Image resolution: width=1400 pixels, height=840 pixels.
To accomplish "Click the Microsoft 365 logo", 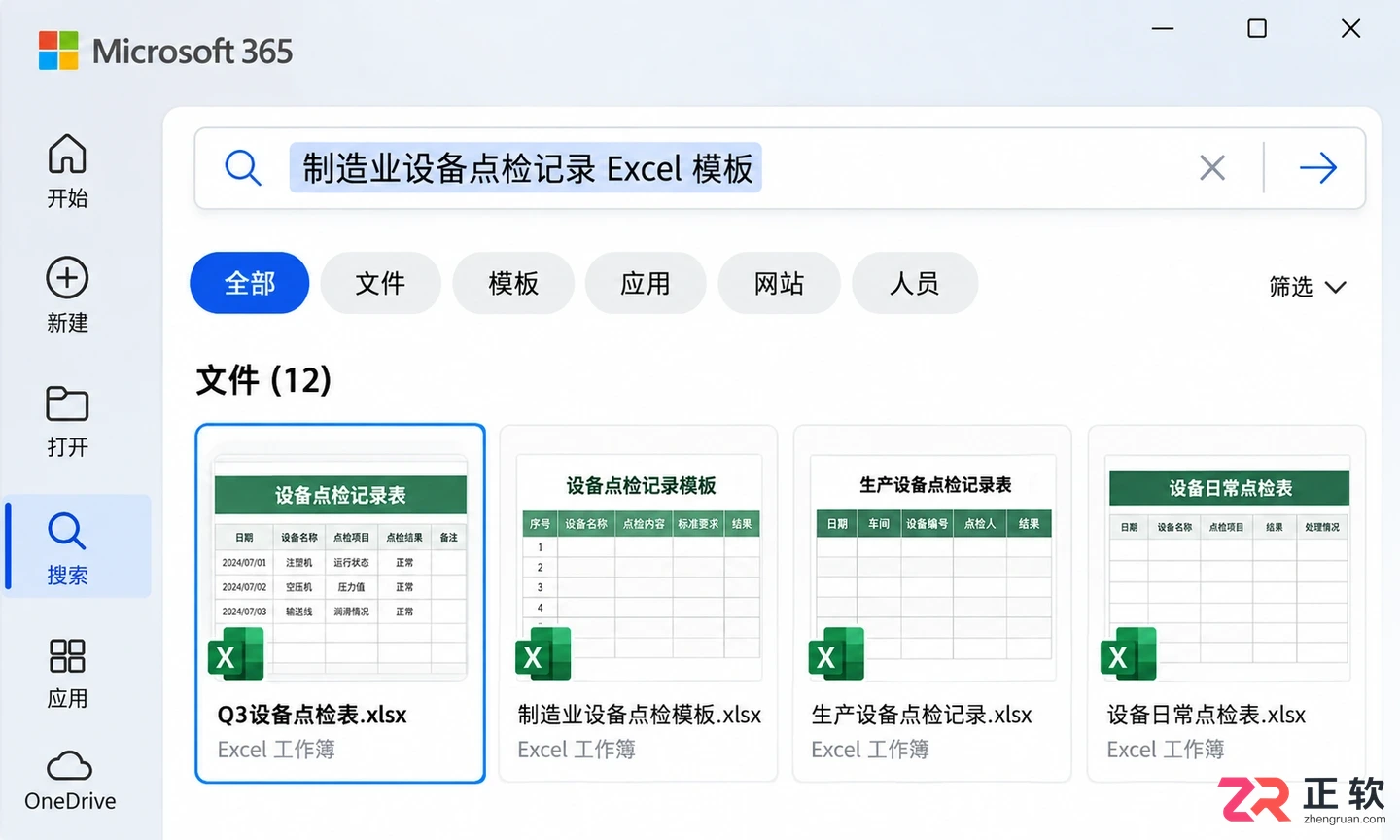I will (x=58, y=51).
